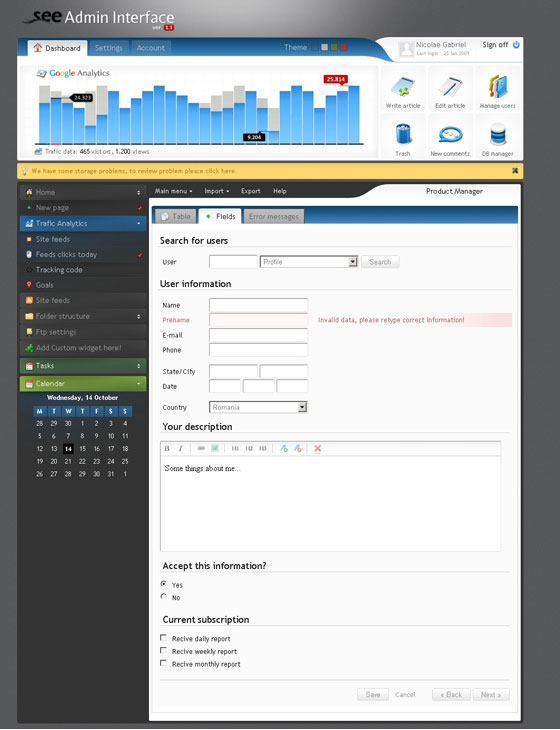Toggle bold in the description editor
Screen dimensions: 560x730
click(x=167, y=448)
